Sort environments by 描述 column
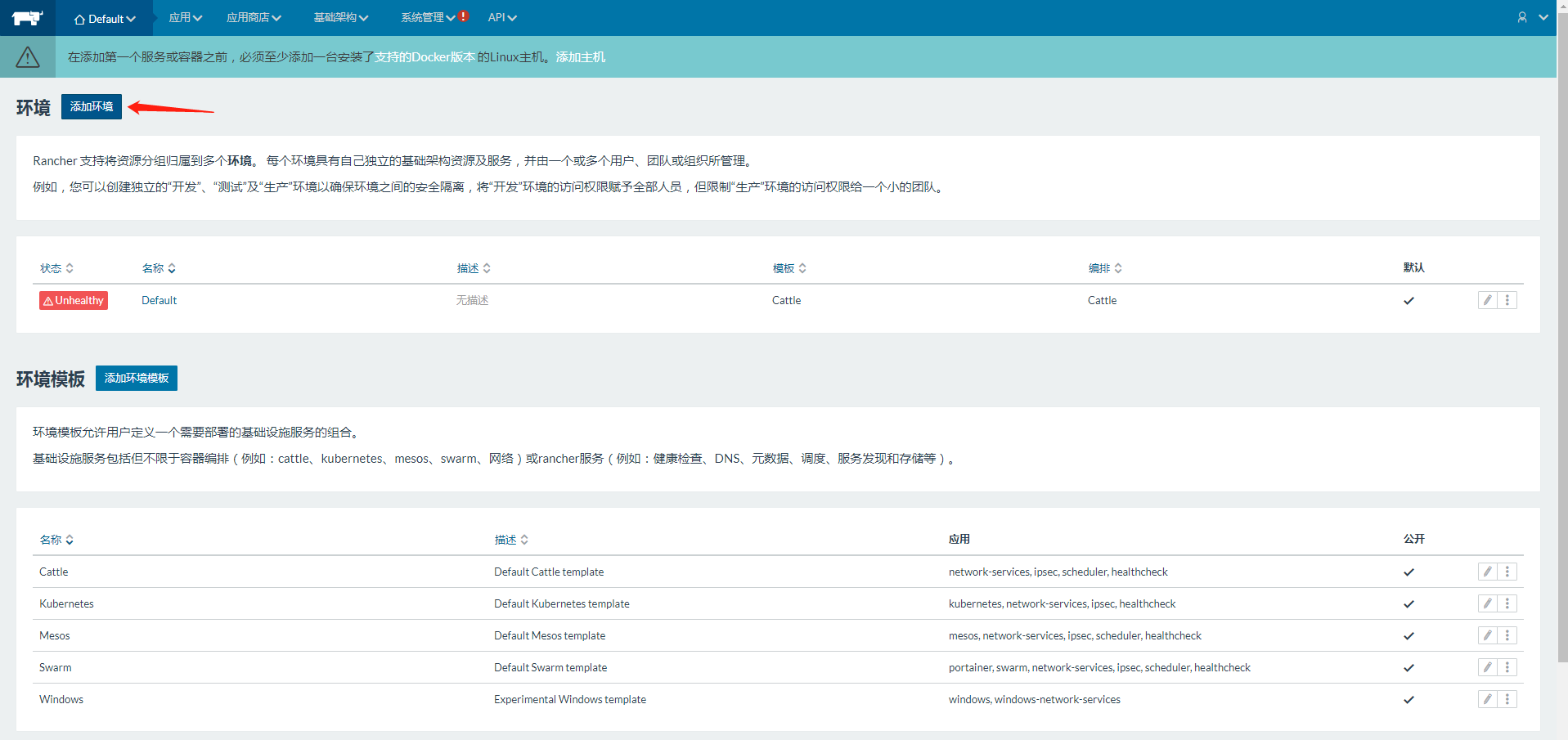This screenshot has width=1568, height=740. pos(474,268)
